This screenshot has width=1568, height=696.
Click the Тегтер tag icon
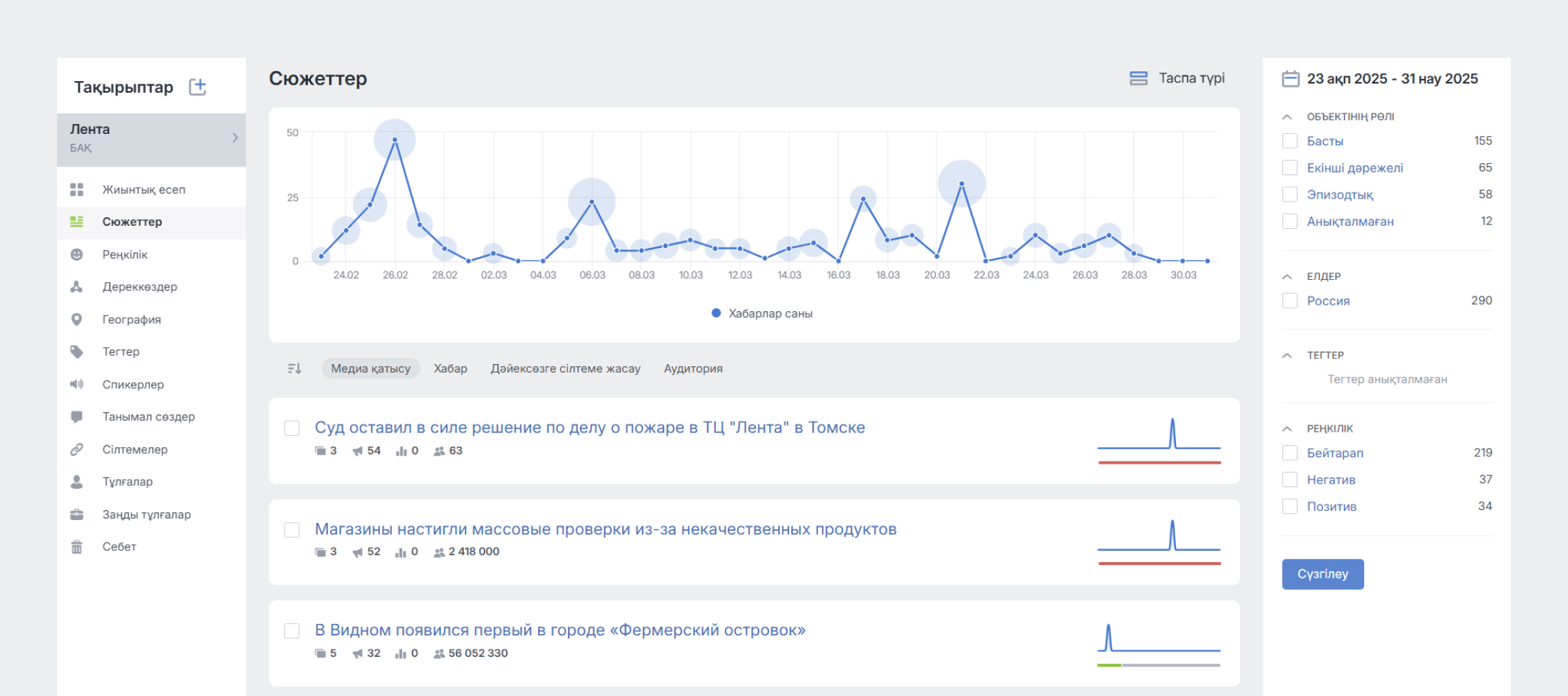[x=77, y=351]
